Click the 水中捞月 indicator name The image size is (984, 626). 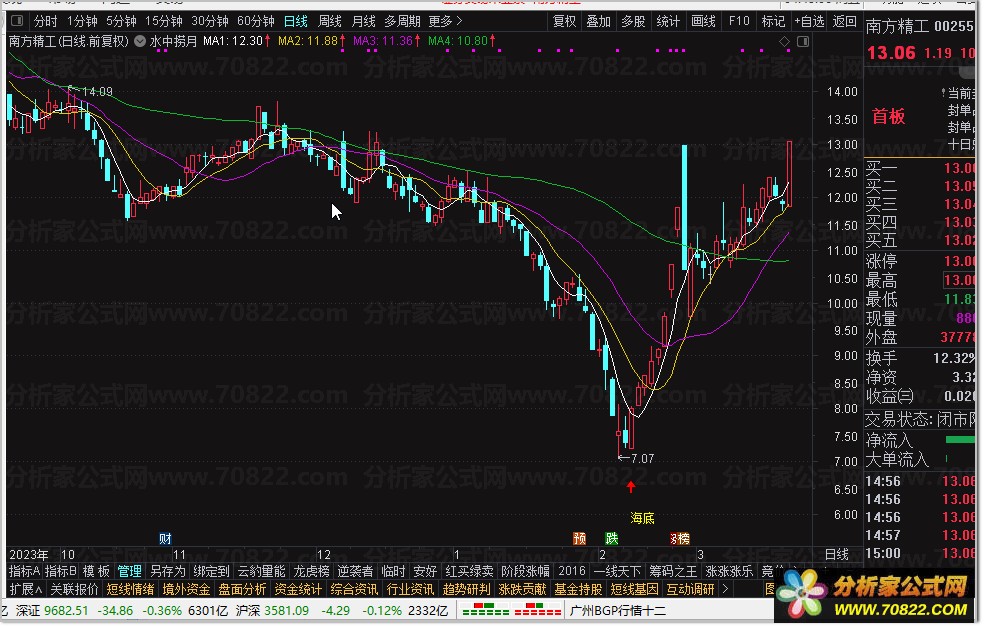pyautogui.click(x=173, y=41)
